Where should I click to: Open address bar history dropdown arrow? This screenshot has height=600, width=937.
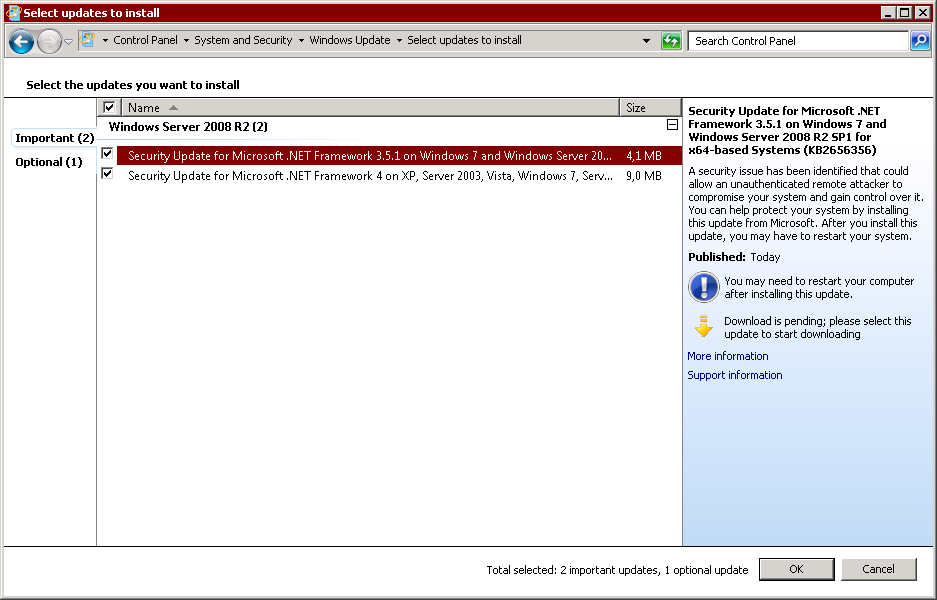pyautogui.click(x=646, y=41)
